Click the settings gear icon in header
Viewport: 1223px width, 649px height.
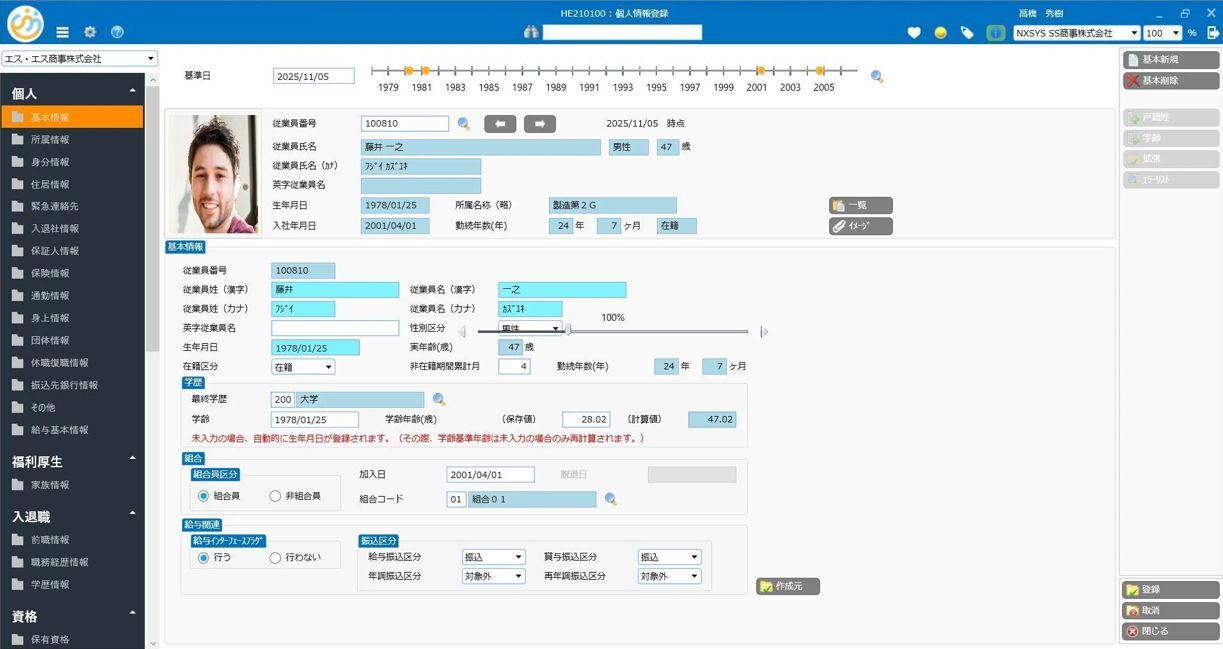coord(90,32)
